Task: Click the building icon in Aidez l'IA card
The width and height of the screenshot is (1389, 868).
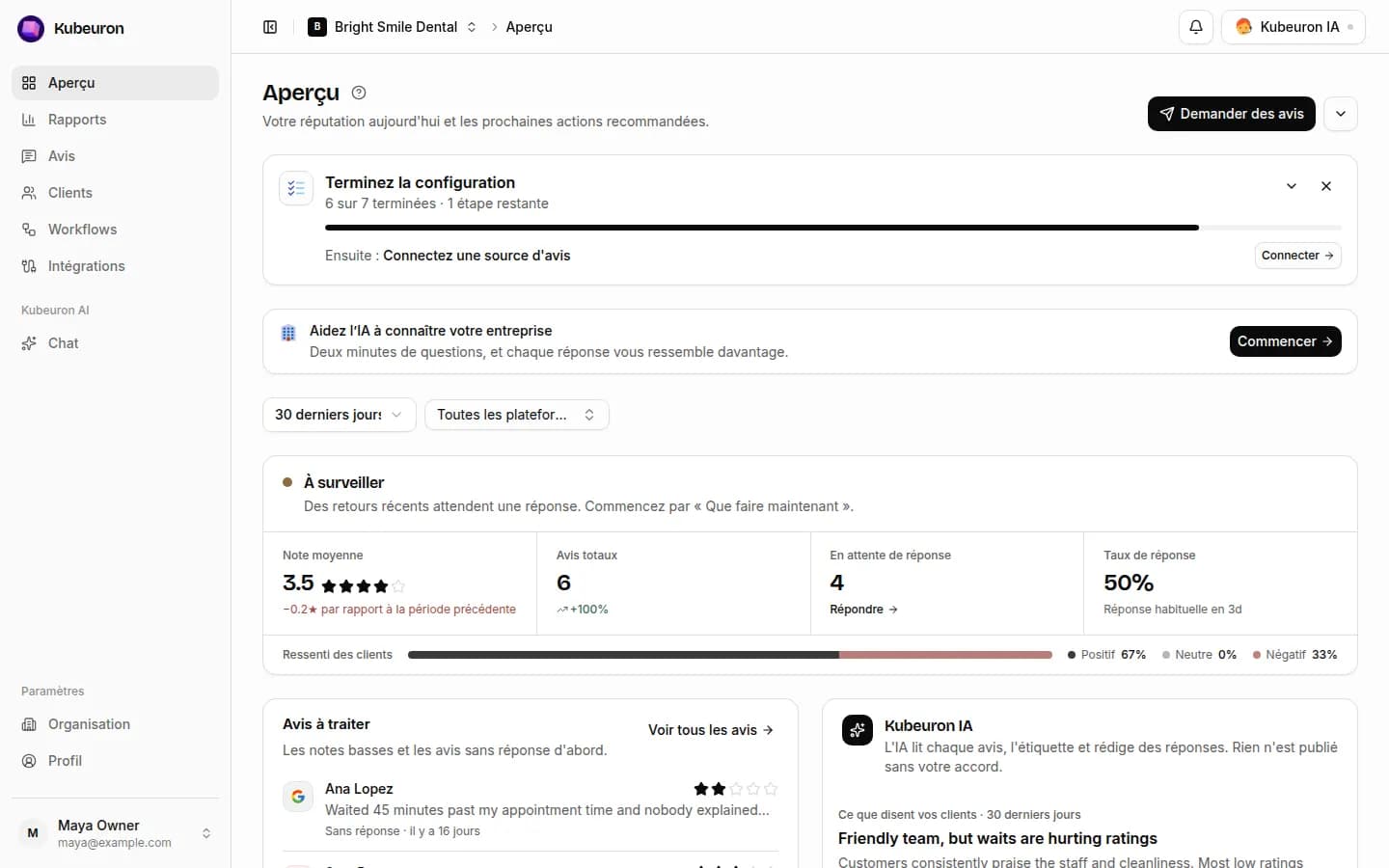Action: click(288, 333)
